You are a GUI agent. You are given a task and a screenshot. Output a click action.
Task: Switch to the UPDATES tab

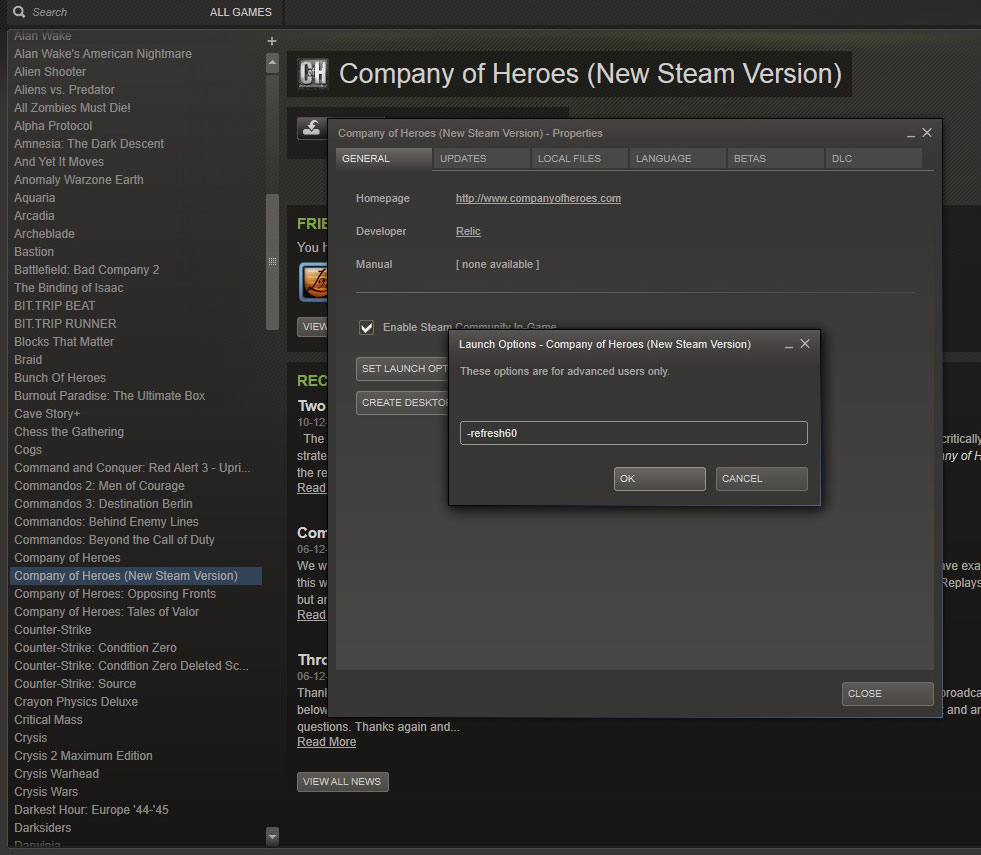(482, 159)
